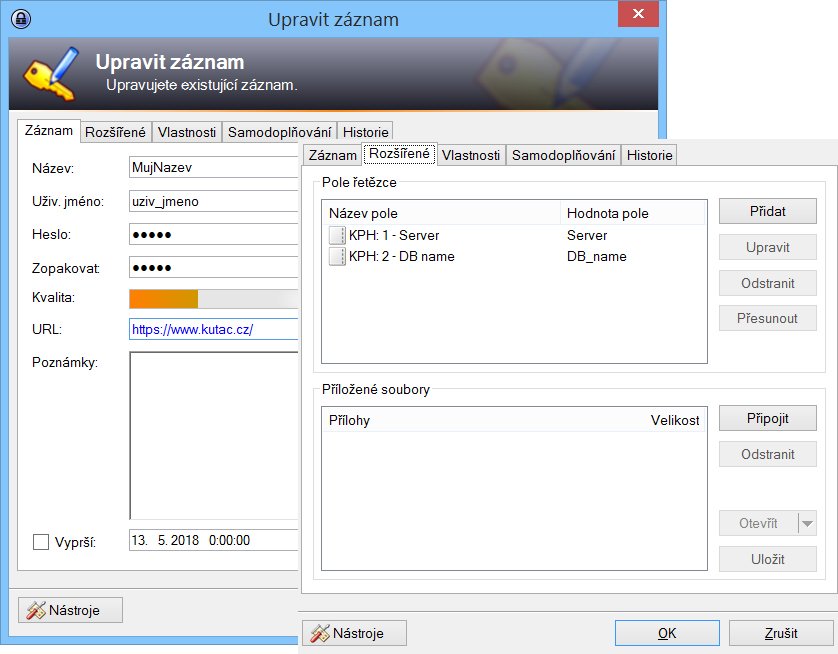
Task: Select Rozšířené tab in front panel
Action: tap(399, 154)
